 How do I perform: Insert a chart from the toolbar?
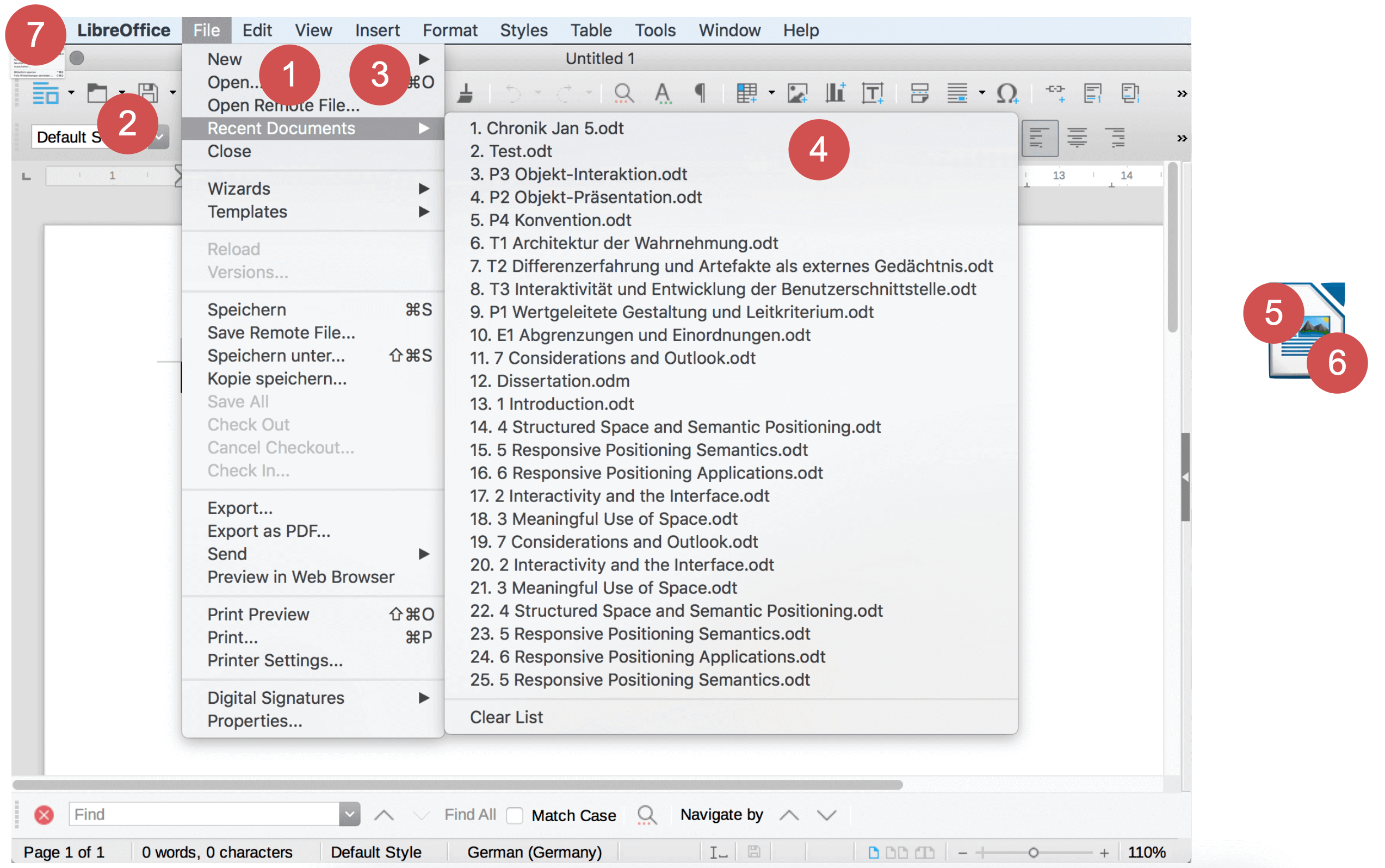pyautogui.click(x=834, y=92)
